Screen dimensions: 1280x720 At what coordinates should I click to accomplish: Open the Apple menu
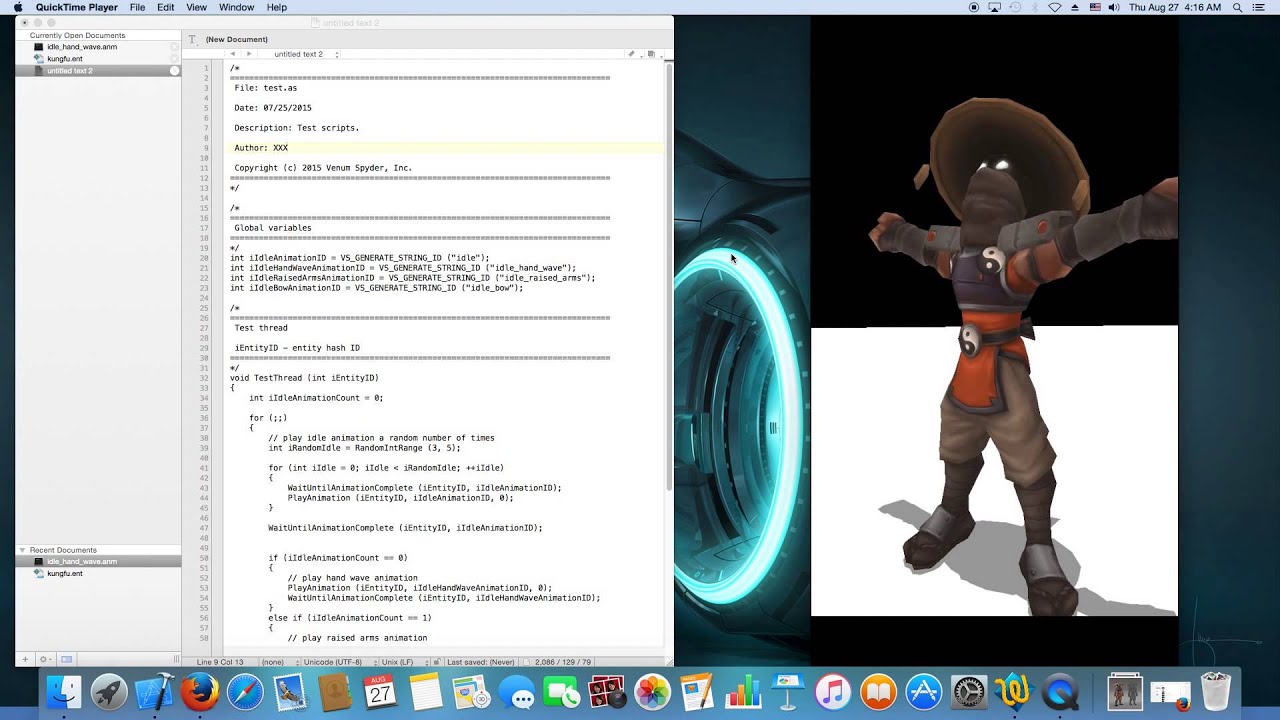pyautogui.click(x=18, y=7)
